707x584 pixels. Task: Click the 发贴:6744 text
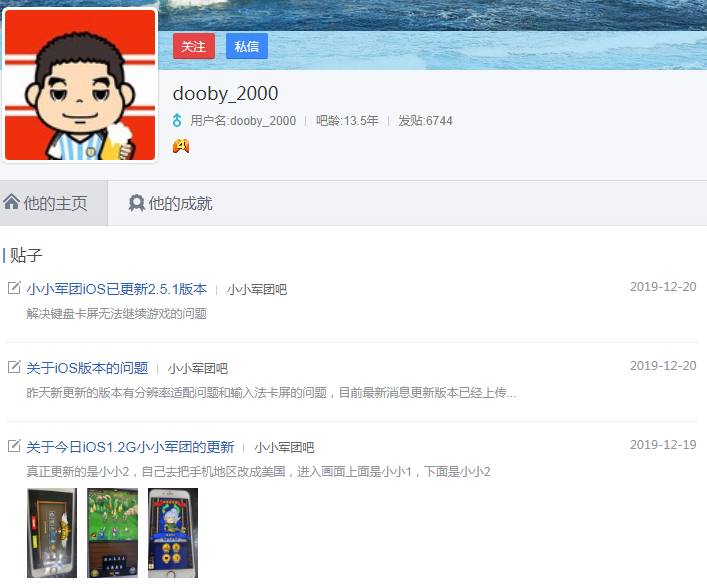(x=425, y=121)
